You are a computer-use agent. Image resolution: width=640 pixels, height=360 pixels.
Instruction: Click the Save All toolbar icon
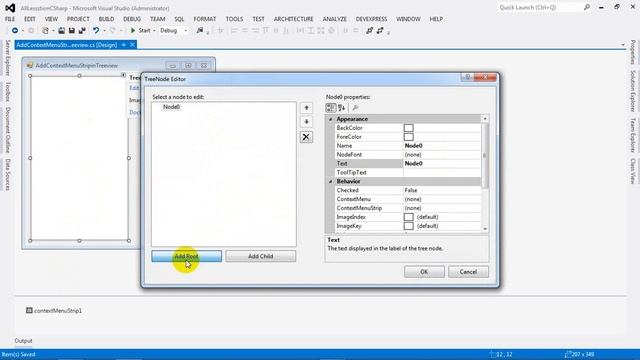(82, 31)
